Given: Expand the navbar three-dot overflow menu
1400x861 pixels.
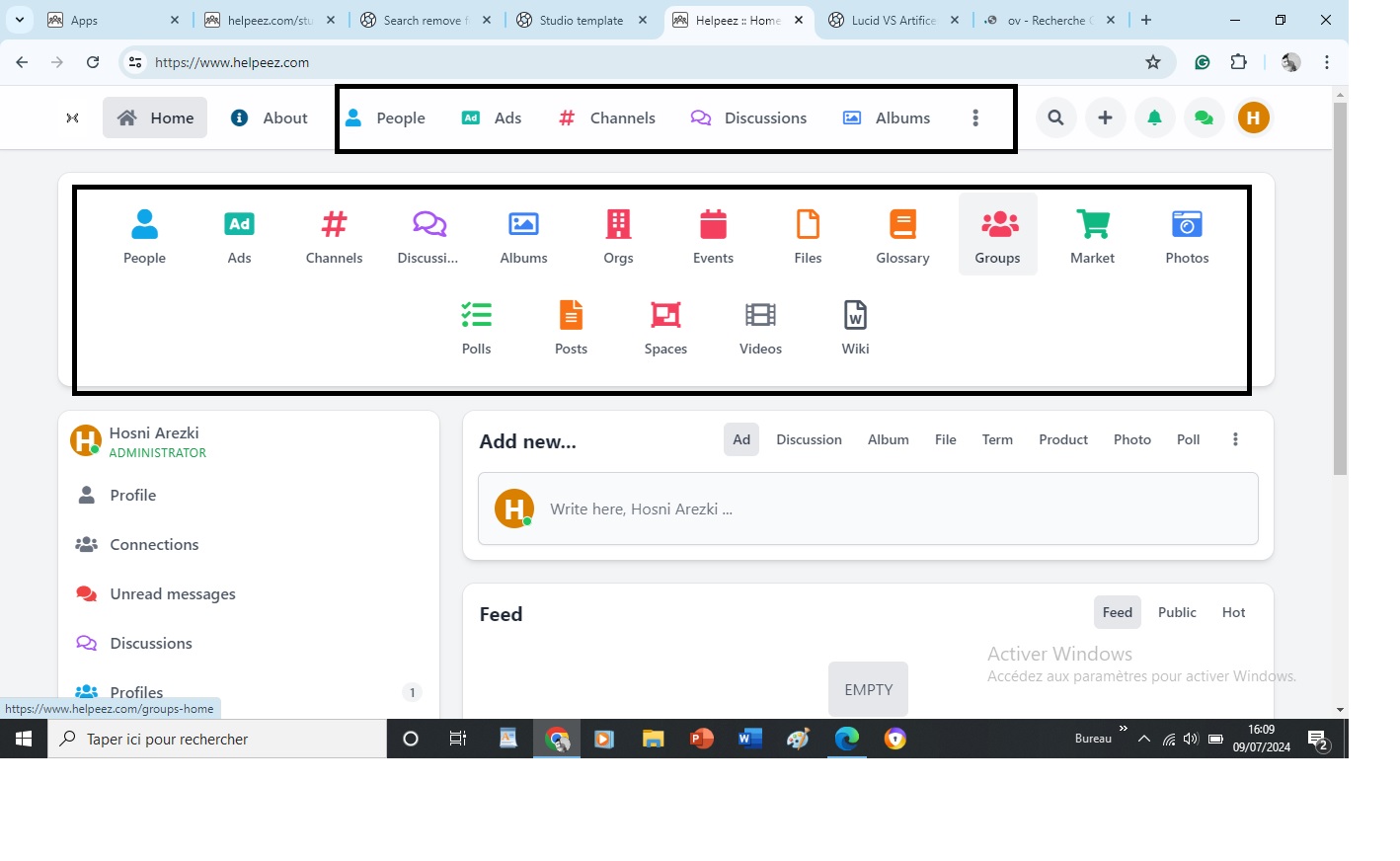Looking at the screenshot, I should click(x=975, y=117).
